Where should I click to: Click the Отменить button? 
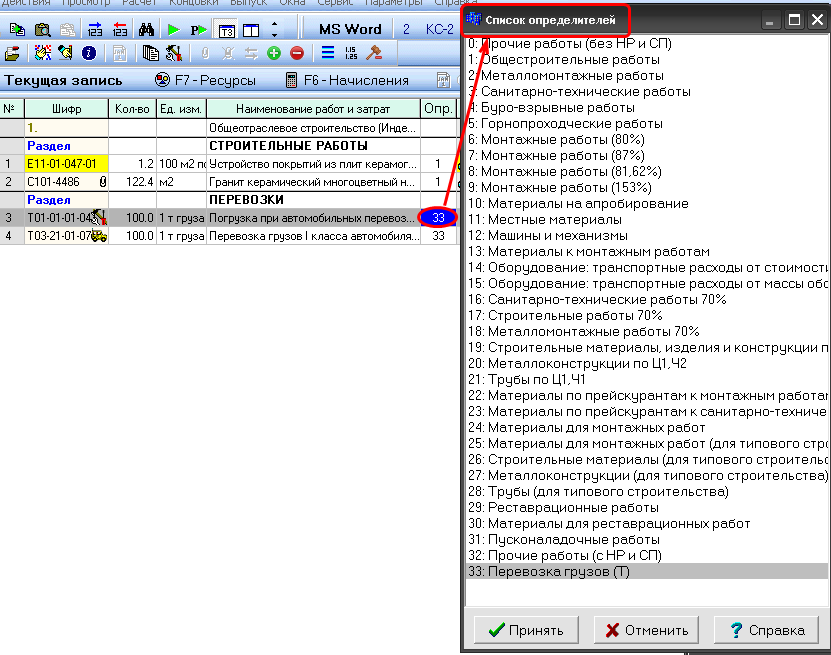[646, 630]
